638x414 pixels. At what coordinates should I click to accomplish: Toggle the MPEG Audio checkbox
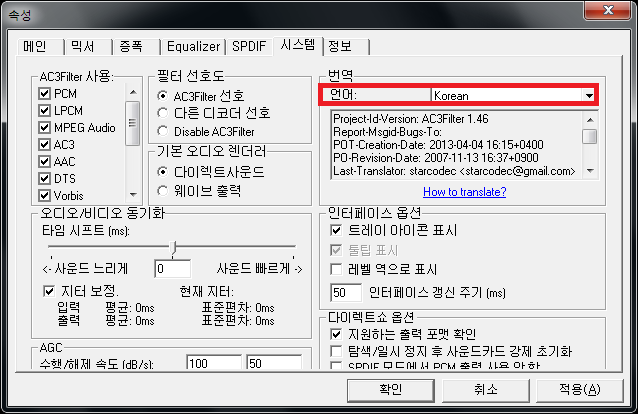[x=44, y=128]
